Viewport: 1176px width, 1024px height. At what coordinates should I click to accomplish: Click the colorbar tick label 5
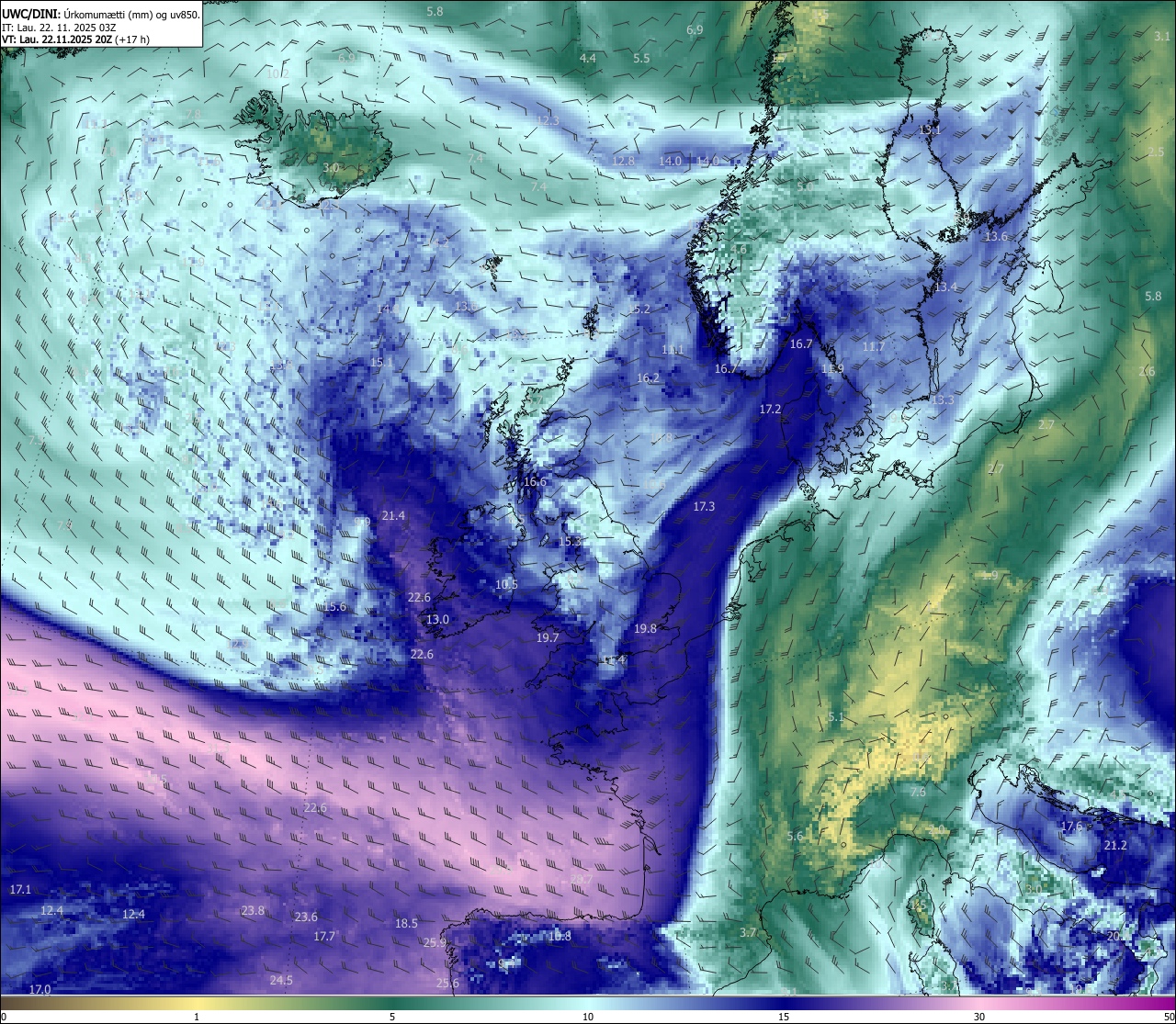tap(392, 1017)
